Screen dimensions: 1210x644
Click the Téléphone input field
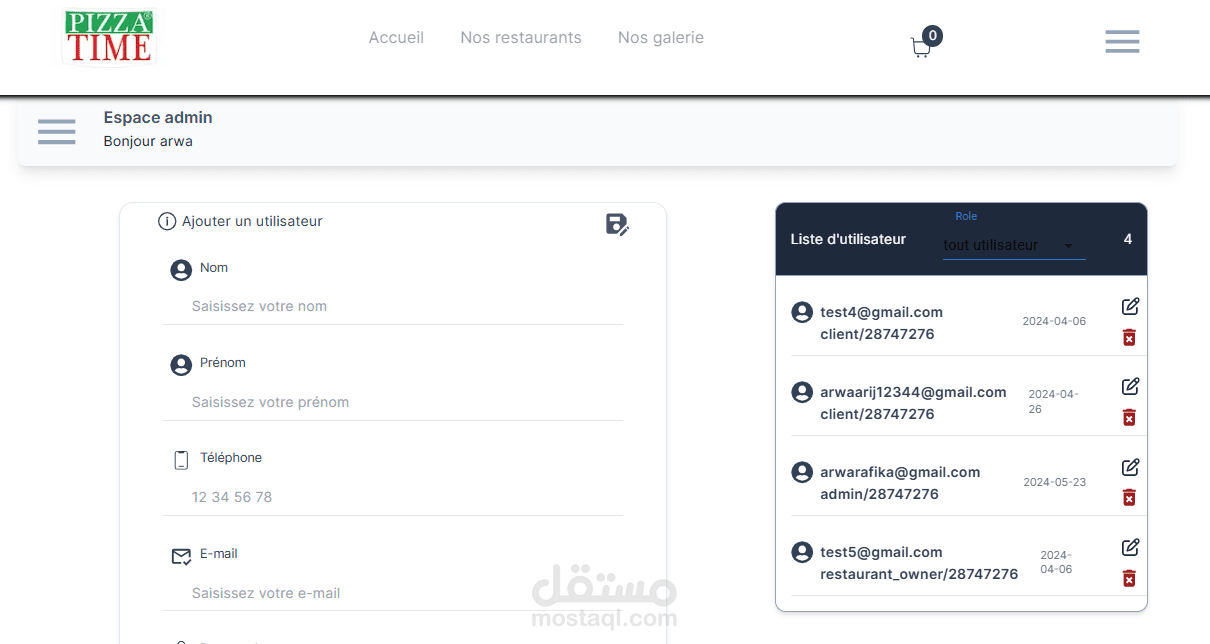(x=393, y=497)
